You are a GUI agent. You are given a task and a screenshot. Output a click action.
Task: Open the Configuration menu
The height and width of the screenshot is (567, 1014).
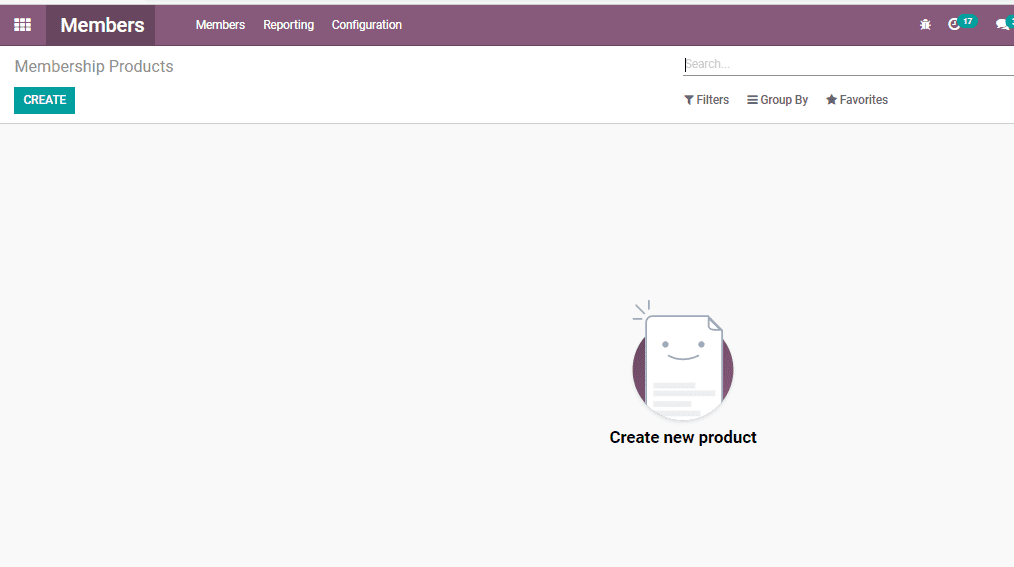pyautogui.click(x=367, y=25)
